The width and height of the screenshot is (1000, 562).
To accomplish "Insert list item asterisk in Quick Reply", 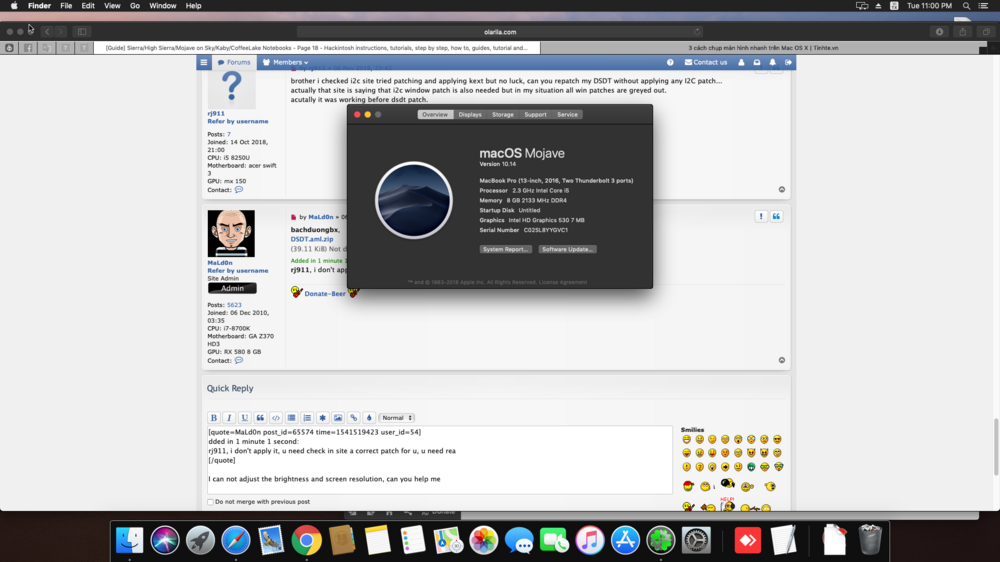I will 322,418.
